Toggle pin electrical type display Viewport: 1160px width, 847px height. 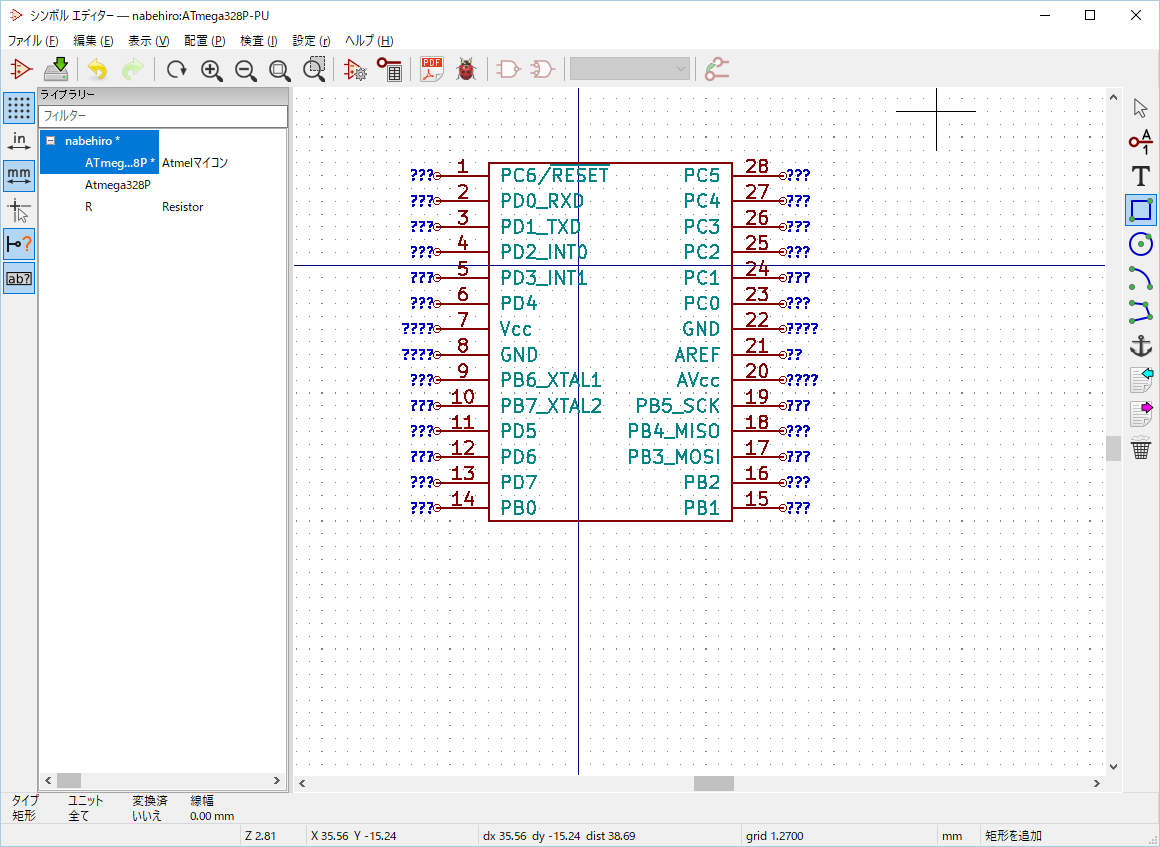click(18, 244)
